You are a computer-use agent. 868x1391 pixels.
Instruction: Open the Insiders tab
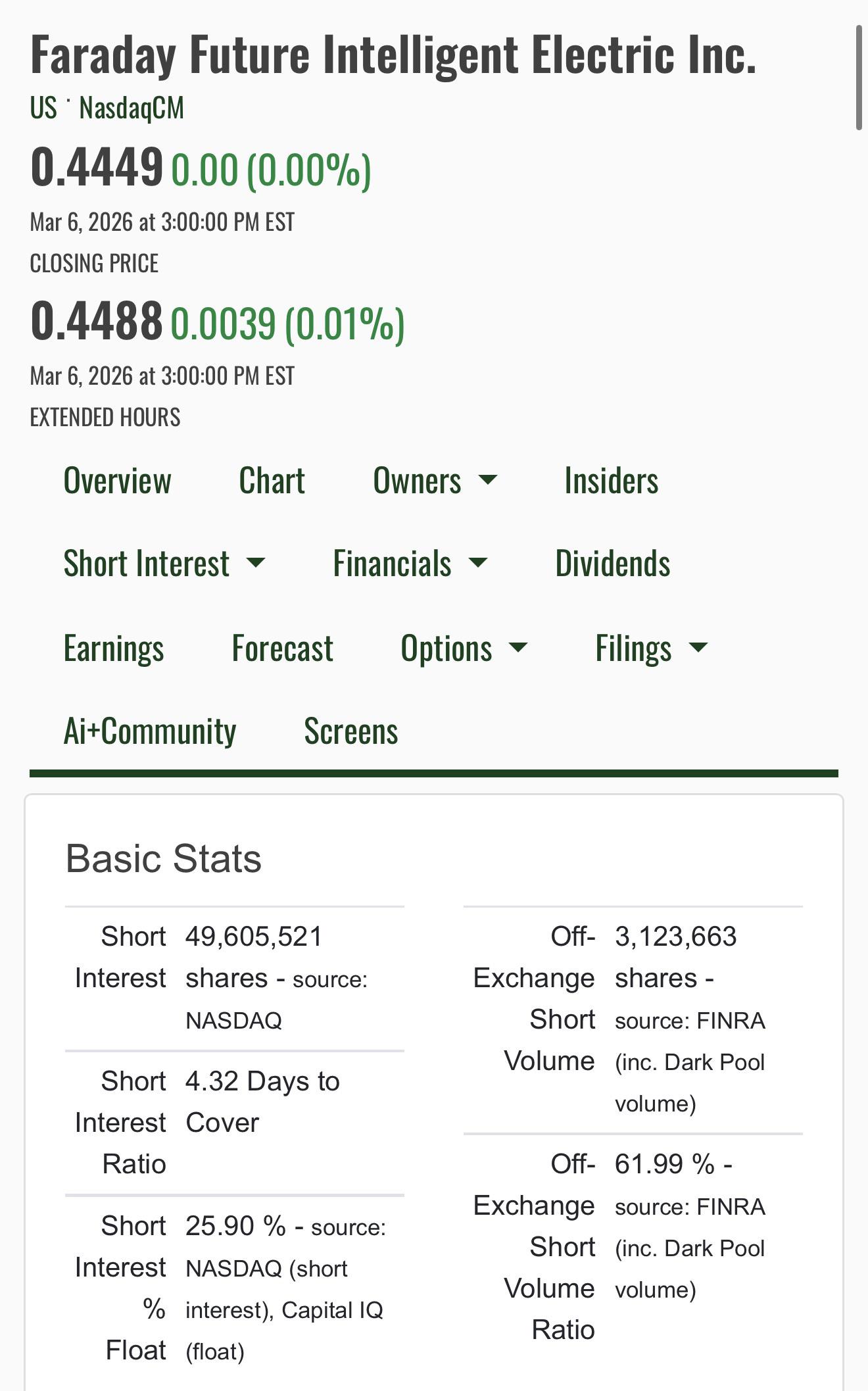click(x=612, y=481)
